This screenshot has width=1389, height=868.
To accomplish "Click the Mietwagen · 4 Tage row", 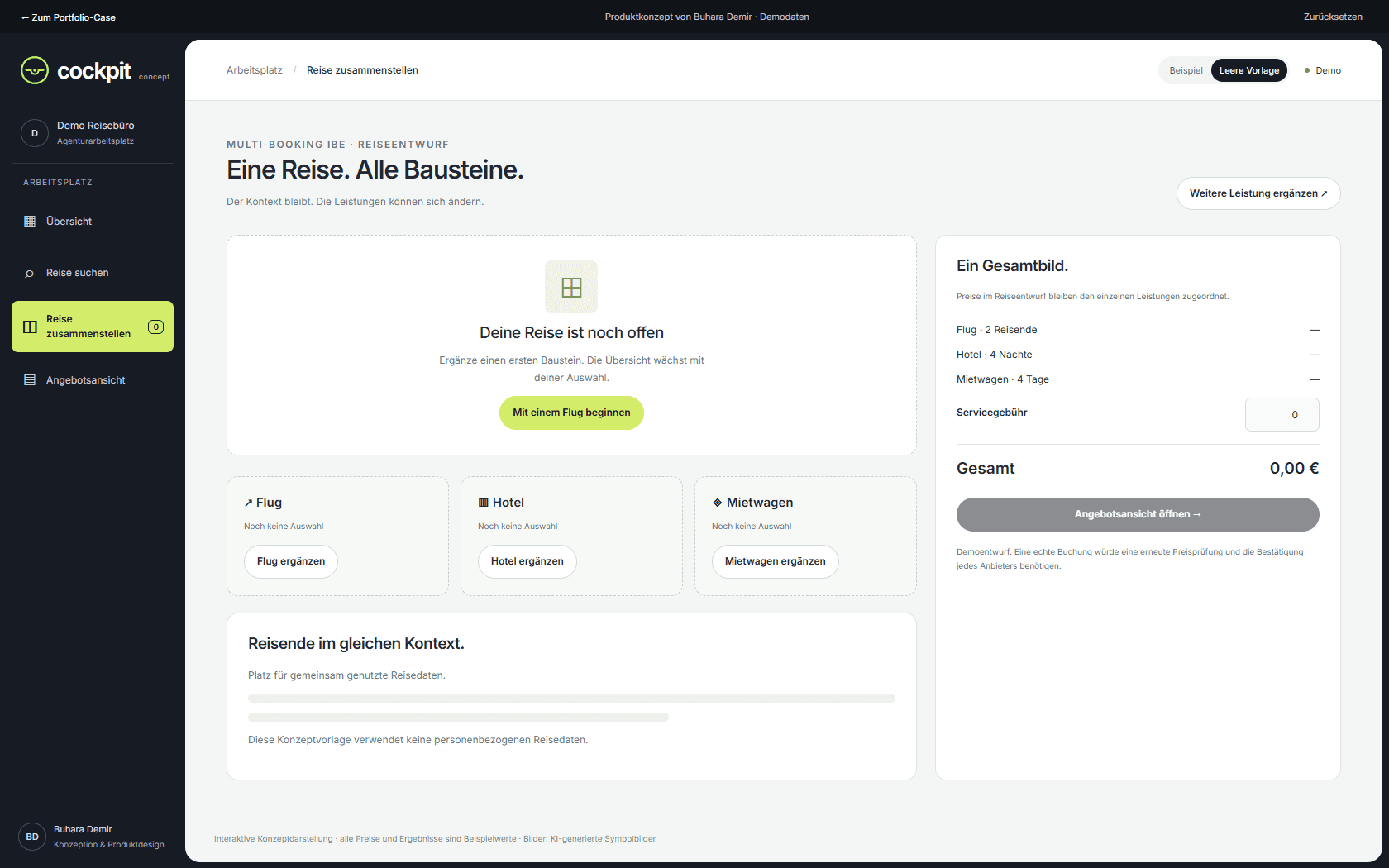I will (1138, 379).
